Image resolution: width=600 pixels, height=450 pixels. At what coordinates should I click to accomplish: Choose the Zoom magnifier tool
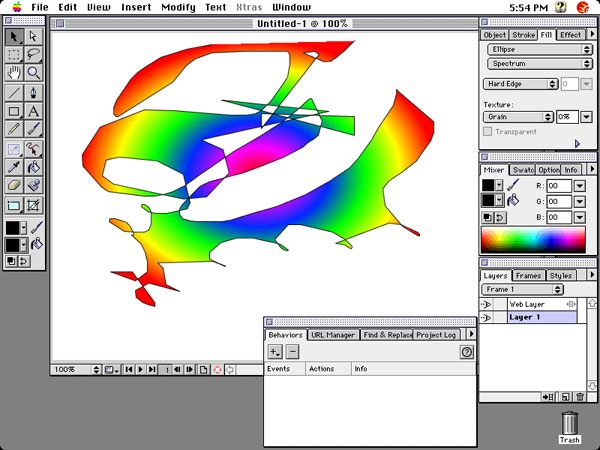34,73
